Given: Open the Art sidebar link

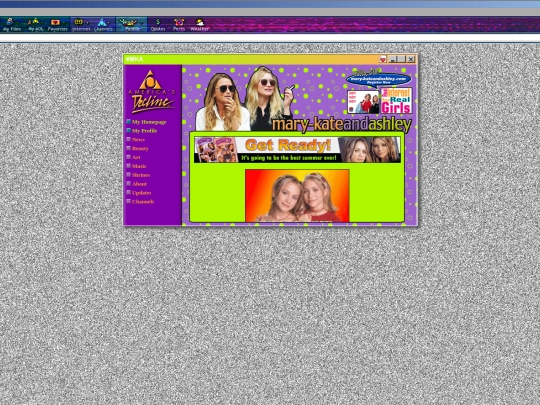Looking at the screenshot, I should pos(136,157).
